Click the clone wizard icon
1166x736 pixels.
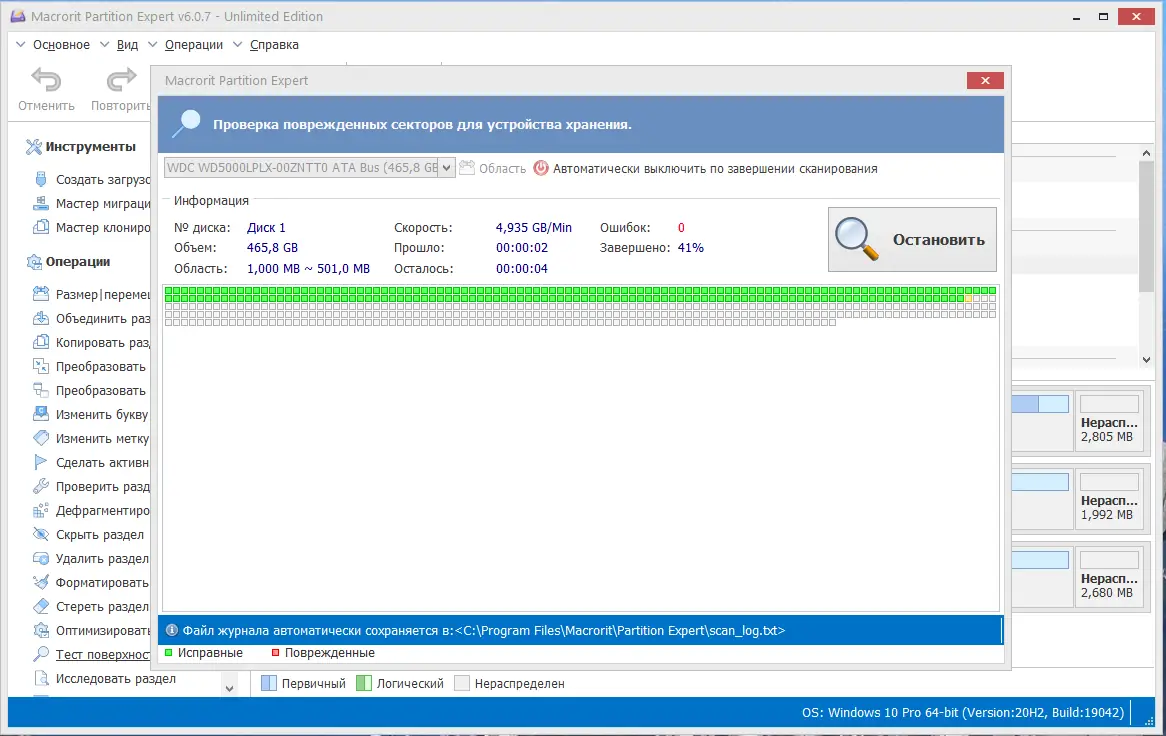[41, 227]
